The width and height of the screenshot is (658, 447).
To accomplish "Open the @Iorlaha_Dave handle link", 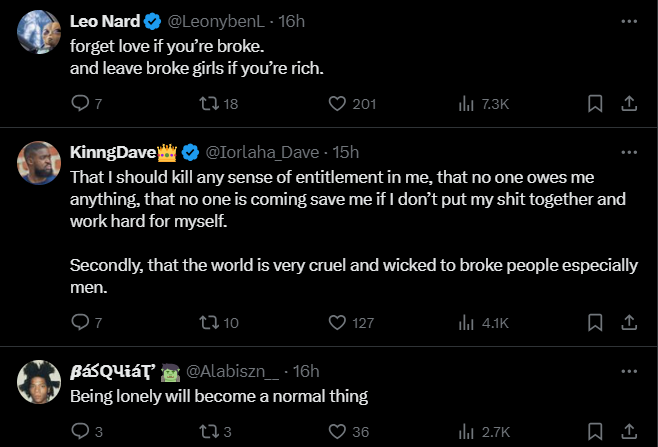I will pyautogui.click(x=261, y=152).
